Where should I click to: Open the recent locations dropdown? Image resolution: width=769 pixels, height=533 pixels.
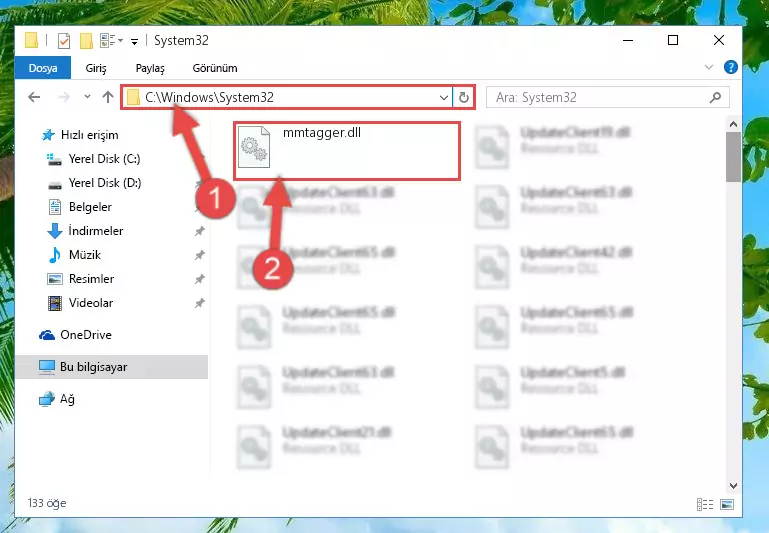click(87, 97)
